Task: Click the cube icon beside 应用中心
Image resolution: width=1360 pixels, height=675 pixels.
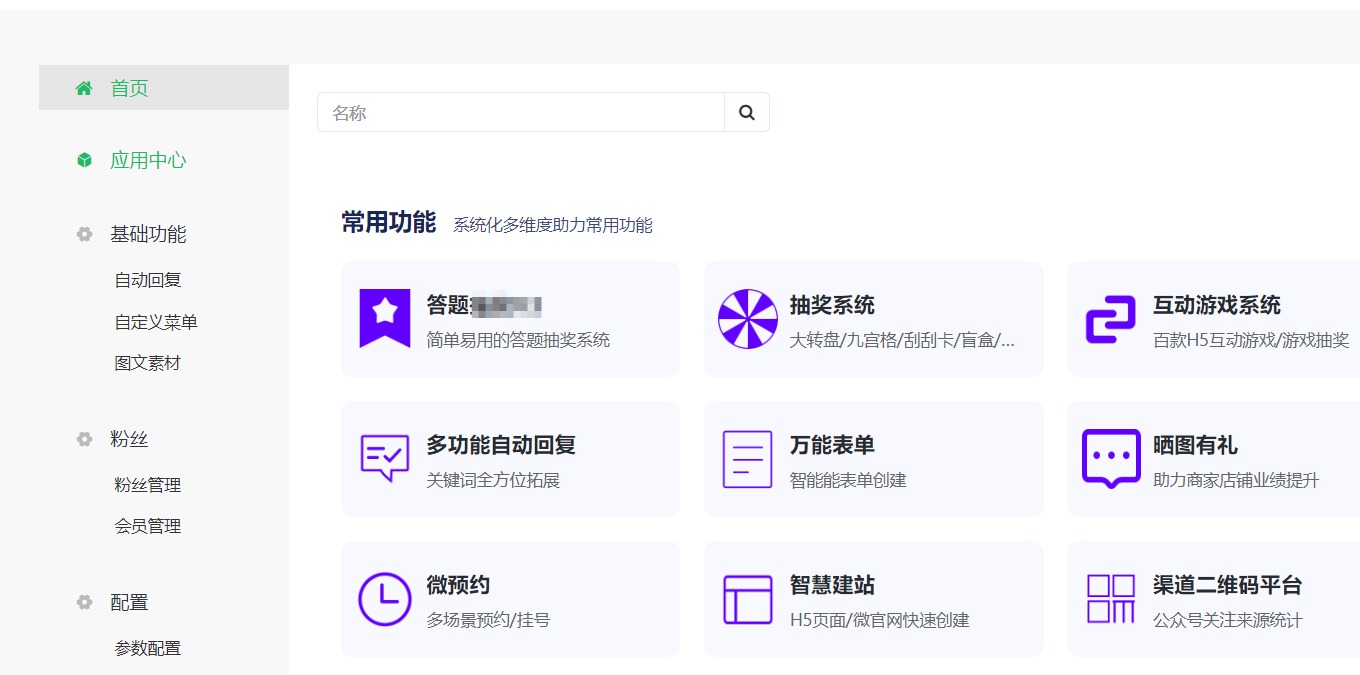Action: tap(84, 159)
